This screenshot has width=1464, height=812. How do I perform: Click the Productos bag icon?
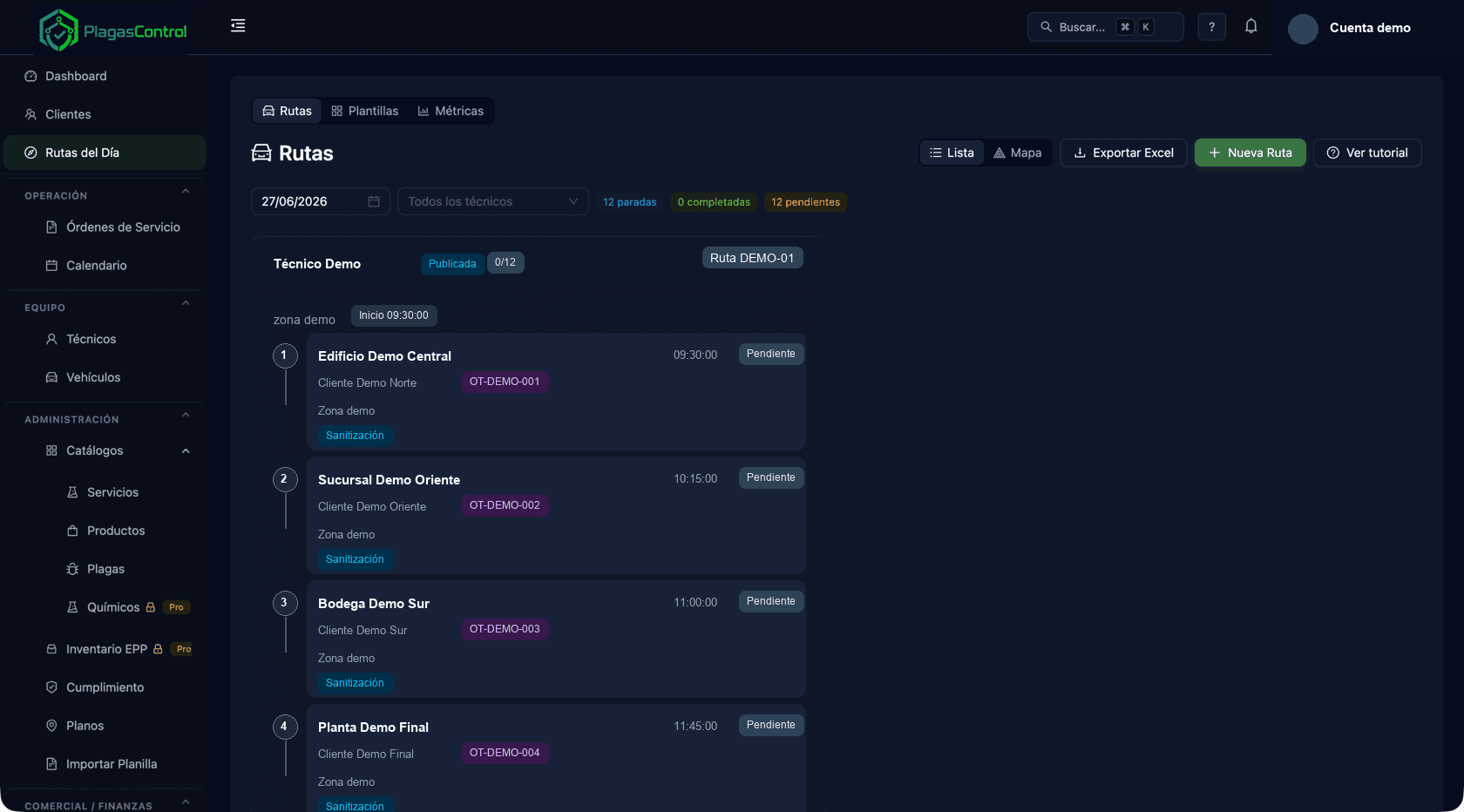pyautogui.click(x=72, y=531)
